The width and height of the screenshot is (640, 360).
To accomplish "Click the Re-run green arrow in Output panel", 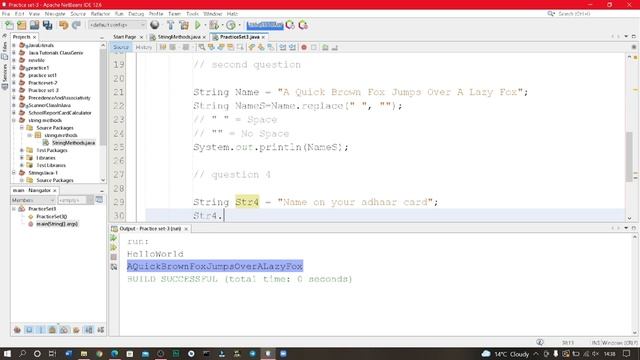I will (113, 238).
